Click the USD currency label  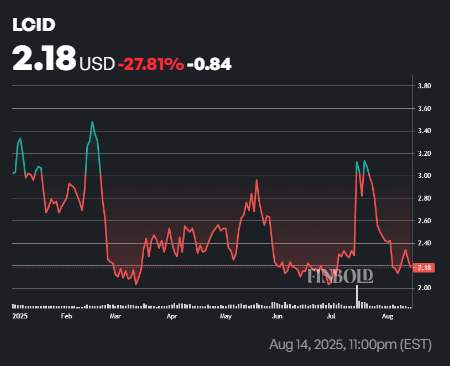[97, 64]
